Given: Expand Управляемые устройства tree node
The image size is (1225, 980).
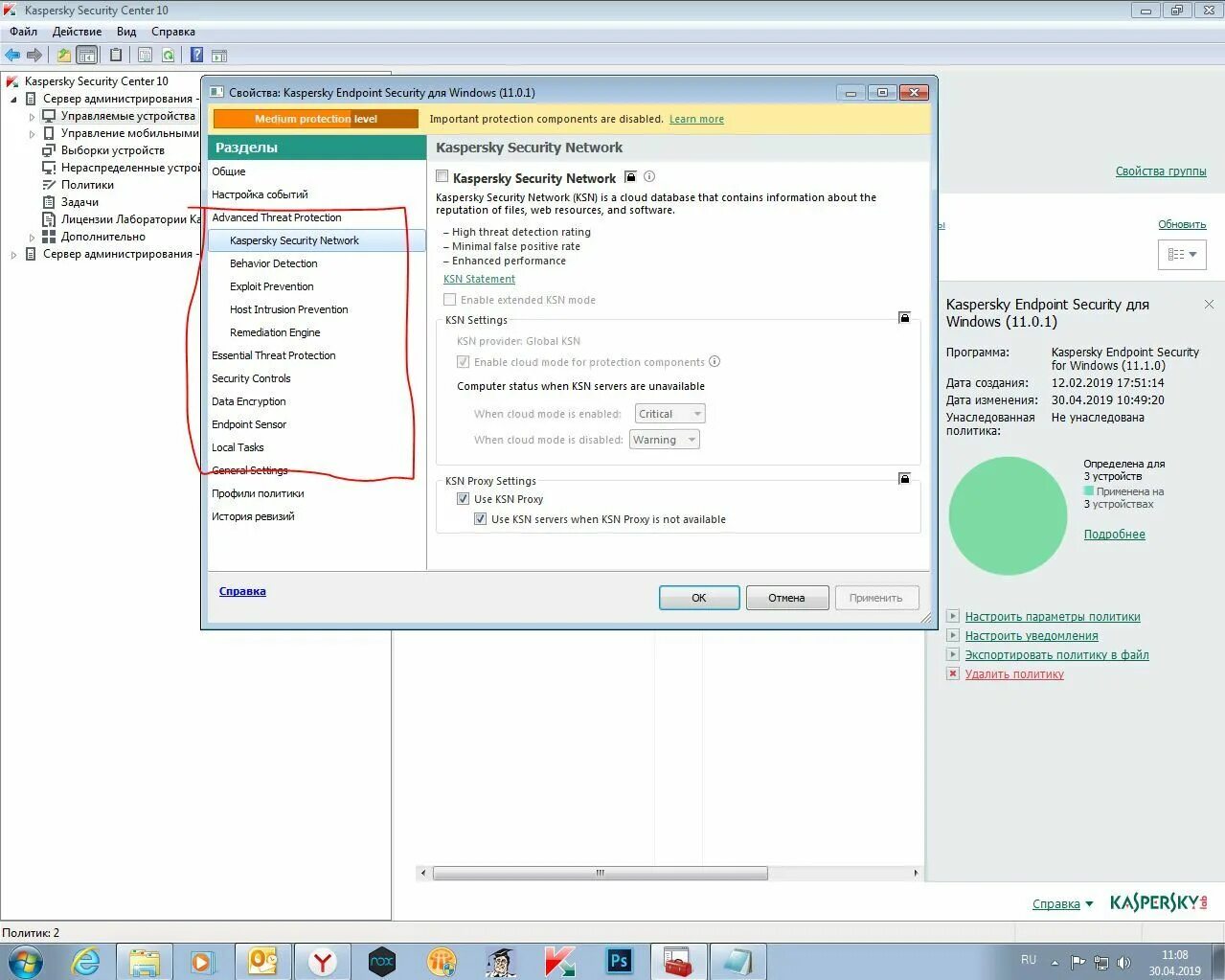Looking at the screenshot, I should click(x=32, y=116).
